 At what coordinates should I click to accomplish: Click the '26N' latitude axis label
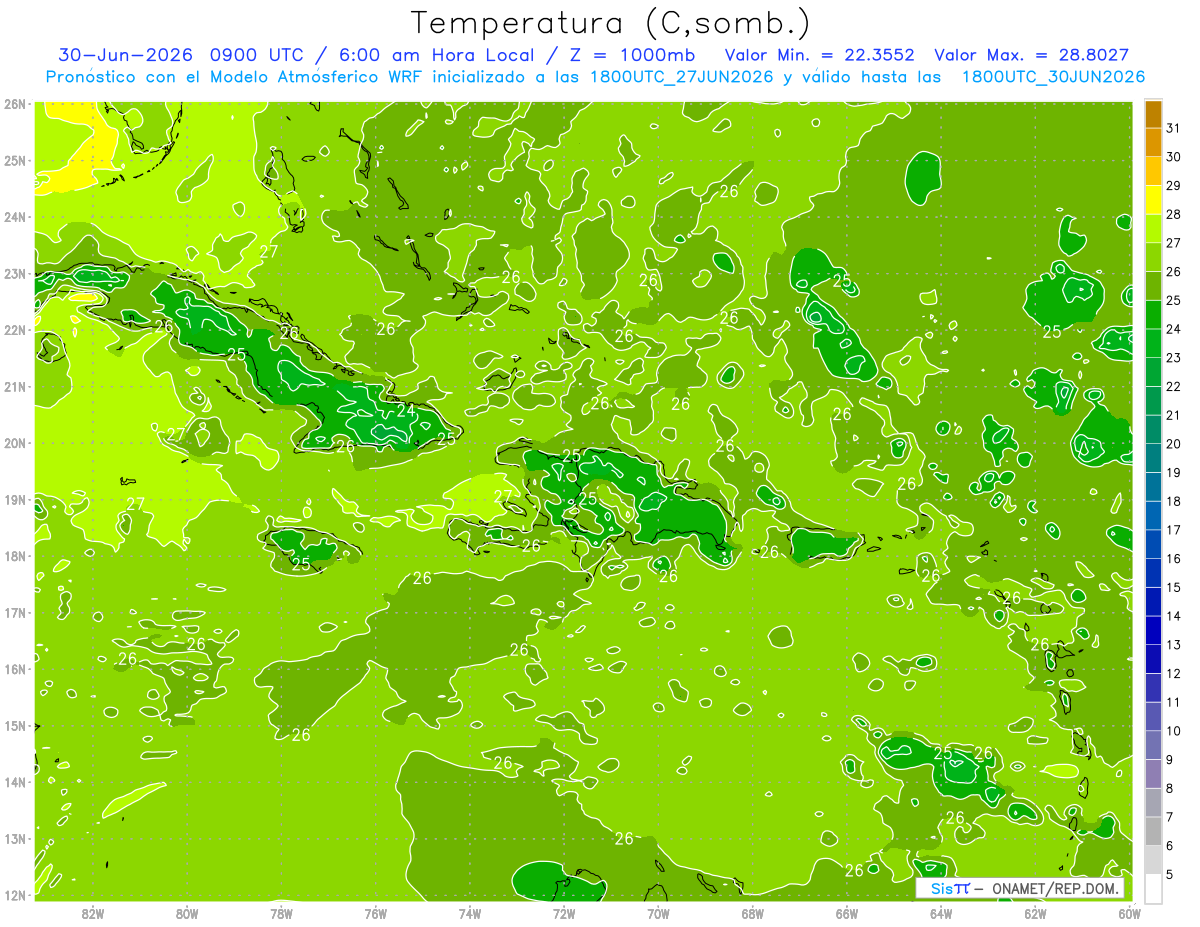(x=14, y=104)
